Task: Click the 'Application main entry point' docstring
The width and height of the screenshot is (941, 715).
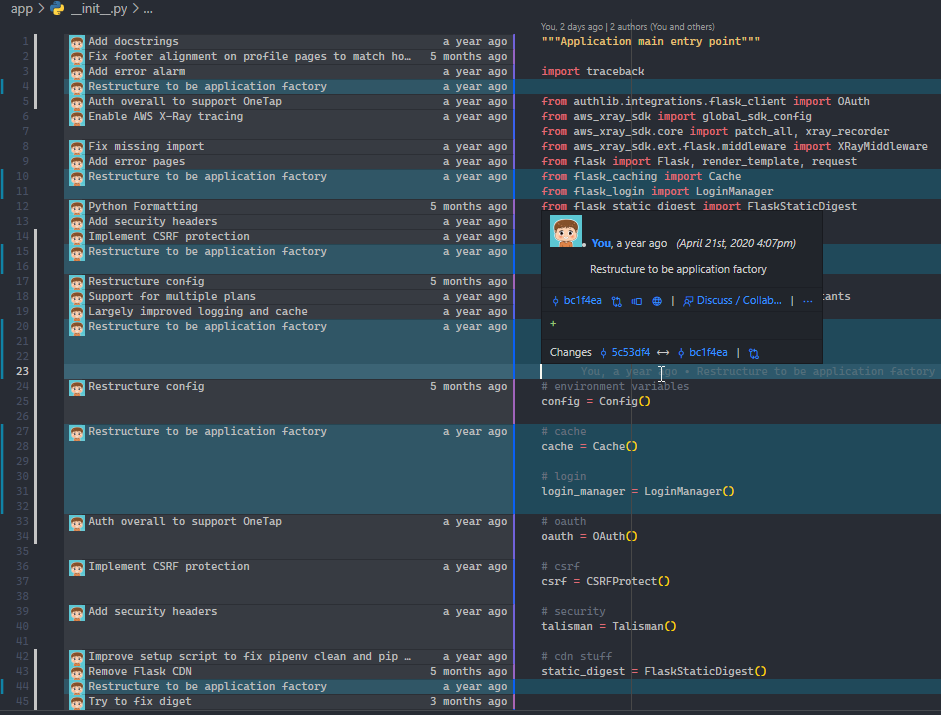Action: click(x=651, y=41)
